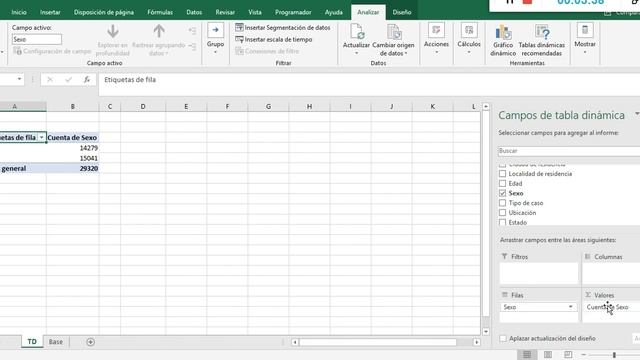Viewport: 640px width, 360px height.
Task: Open the Diseño ribbon tab
Action: click(x=402, y=12)
